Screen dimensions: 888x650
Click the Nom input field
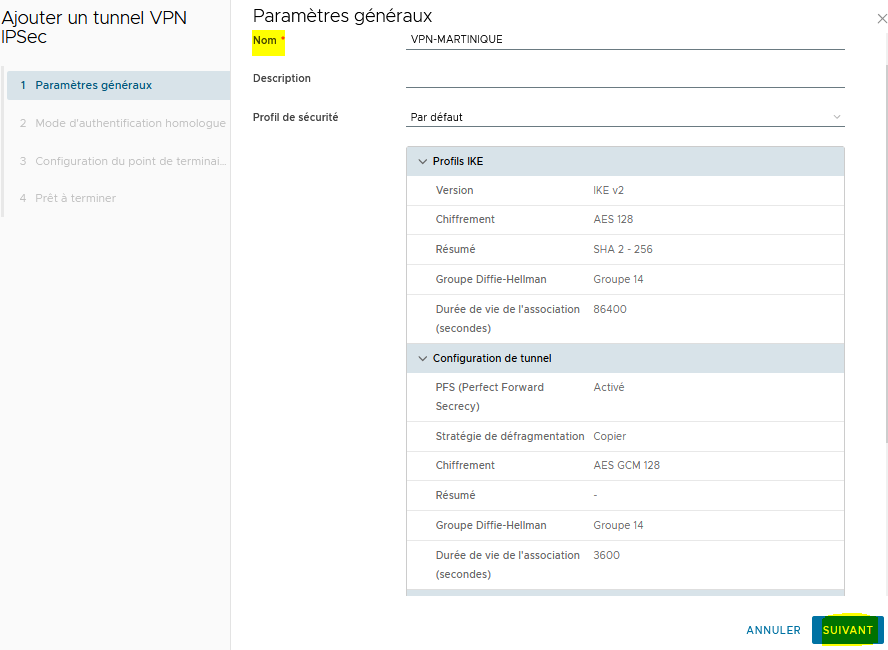click(625, 39)
